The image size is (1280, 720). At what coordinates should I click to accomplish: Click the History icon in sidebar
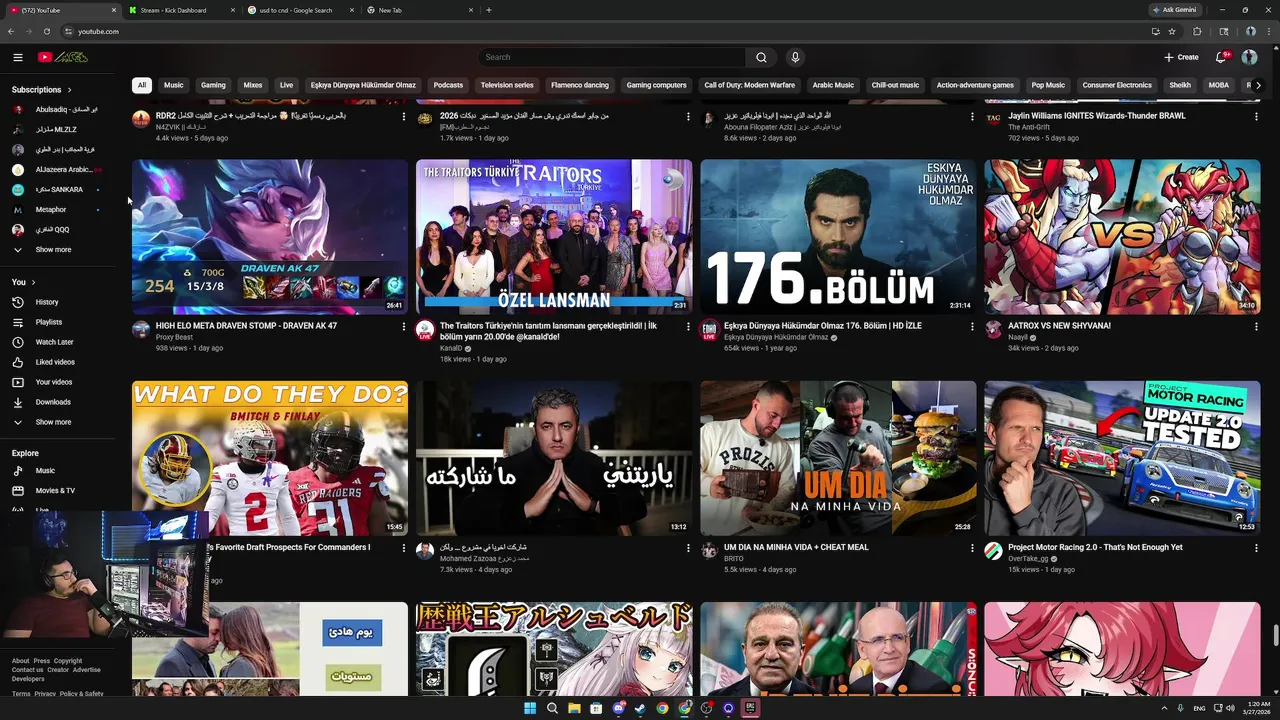pos(17,302)
